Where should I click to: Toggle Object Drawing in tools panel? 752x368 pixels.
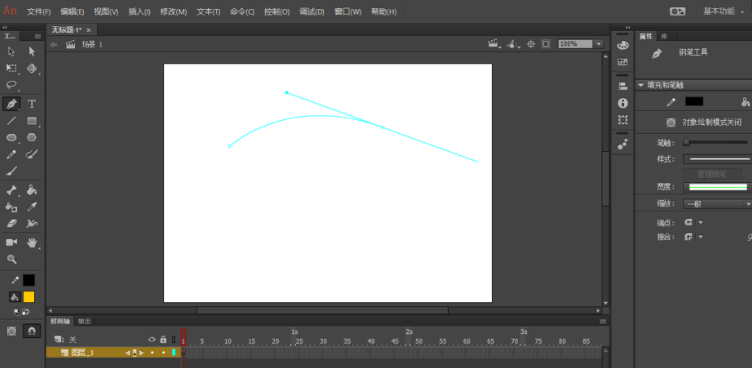(x=12, y=331)
